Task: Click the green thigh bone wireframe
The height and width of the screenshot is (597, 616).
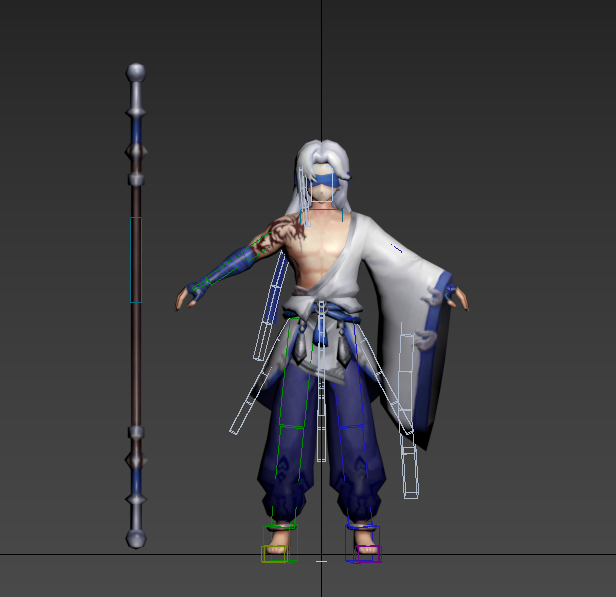Action: point(295,372)
